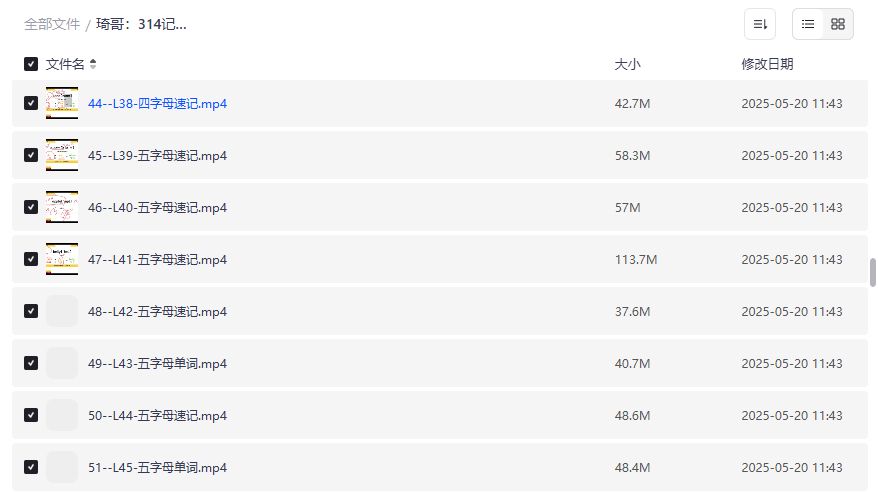878x495 pixels.
Task: Click the 49--L43-五字母单词.mp4 placeholder icon
Action: point(62,363)
